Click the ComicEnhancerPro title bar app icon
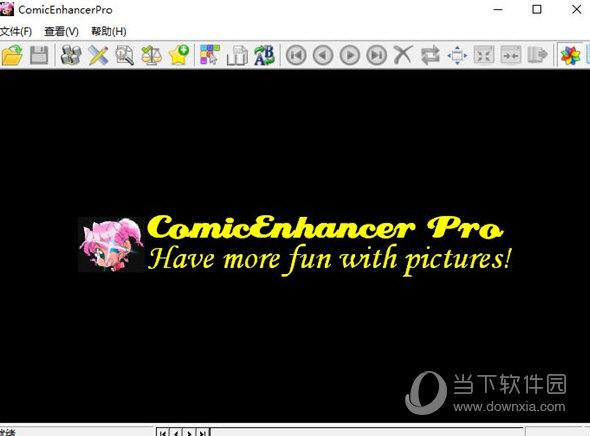The height and width of the screenshot is (436, 590). click(x=7, y=9)
